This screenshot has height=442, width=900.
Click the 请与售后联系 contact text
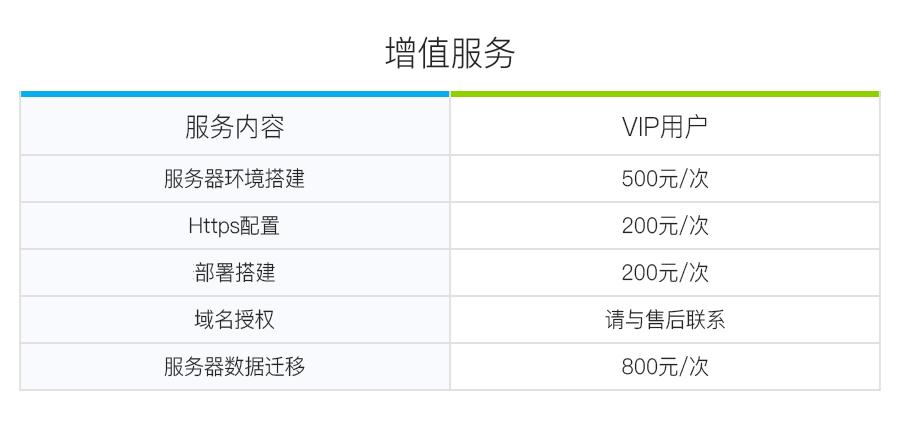pos(664,320)
